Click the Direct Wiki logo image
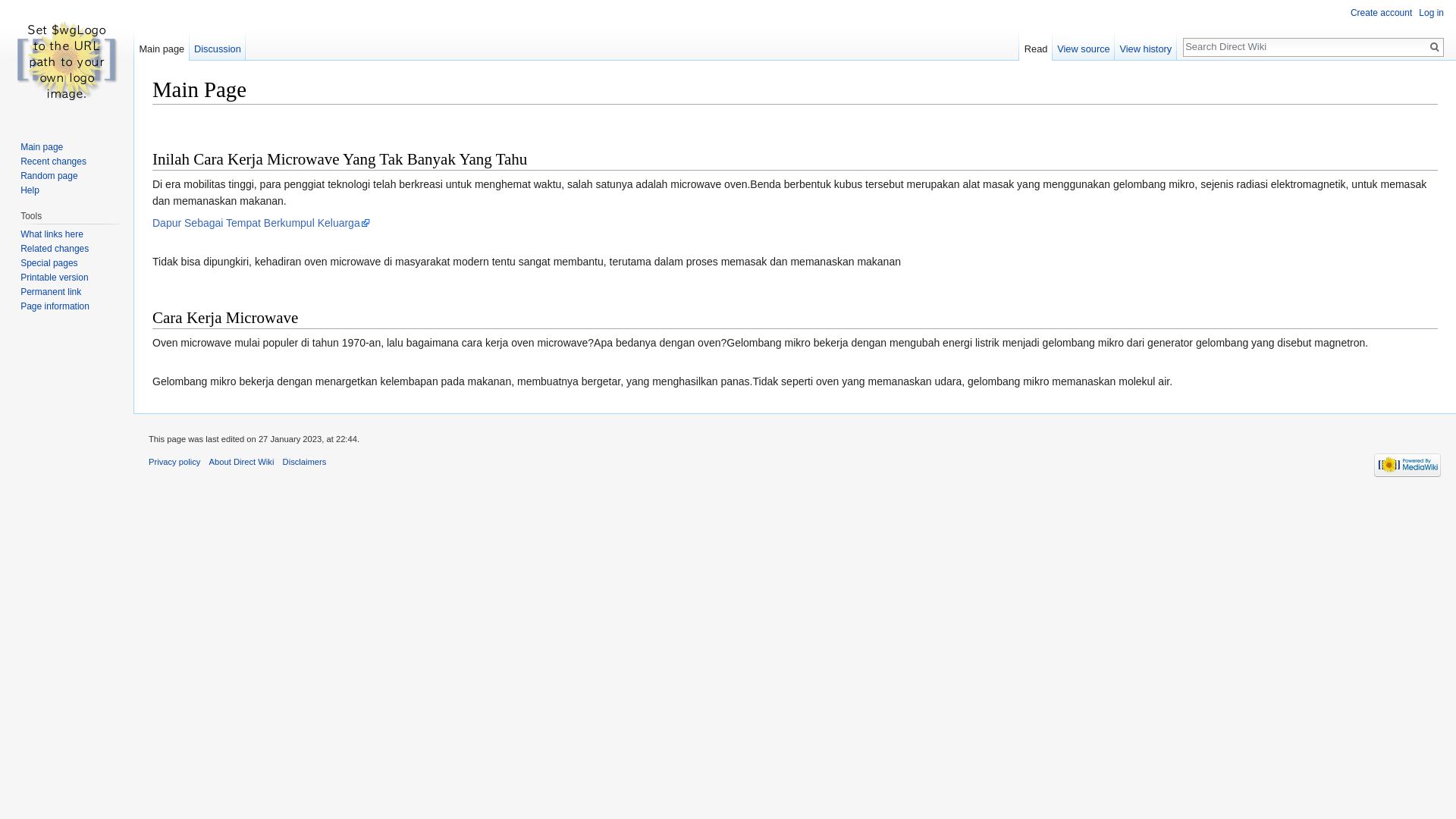 66,61
